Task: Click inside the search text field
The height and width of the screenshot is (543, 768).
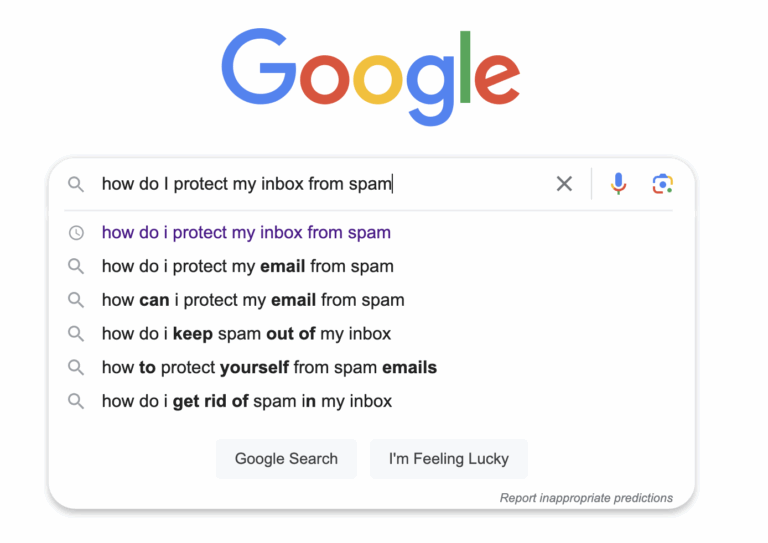Action: point(320,184)
